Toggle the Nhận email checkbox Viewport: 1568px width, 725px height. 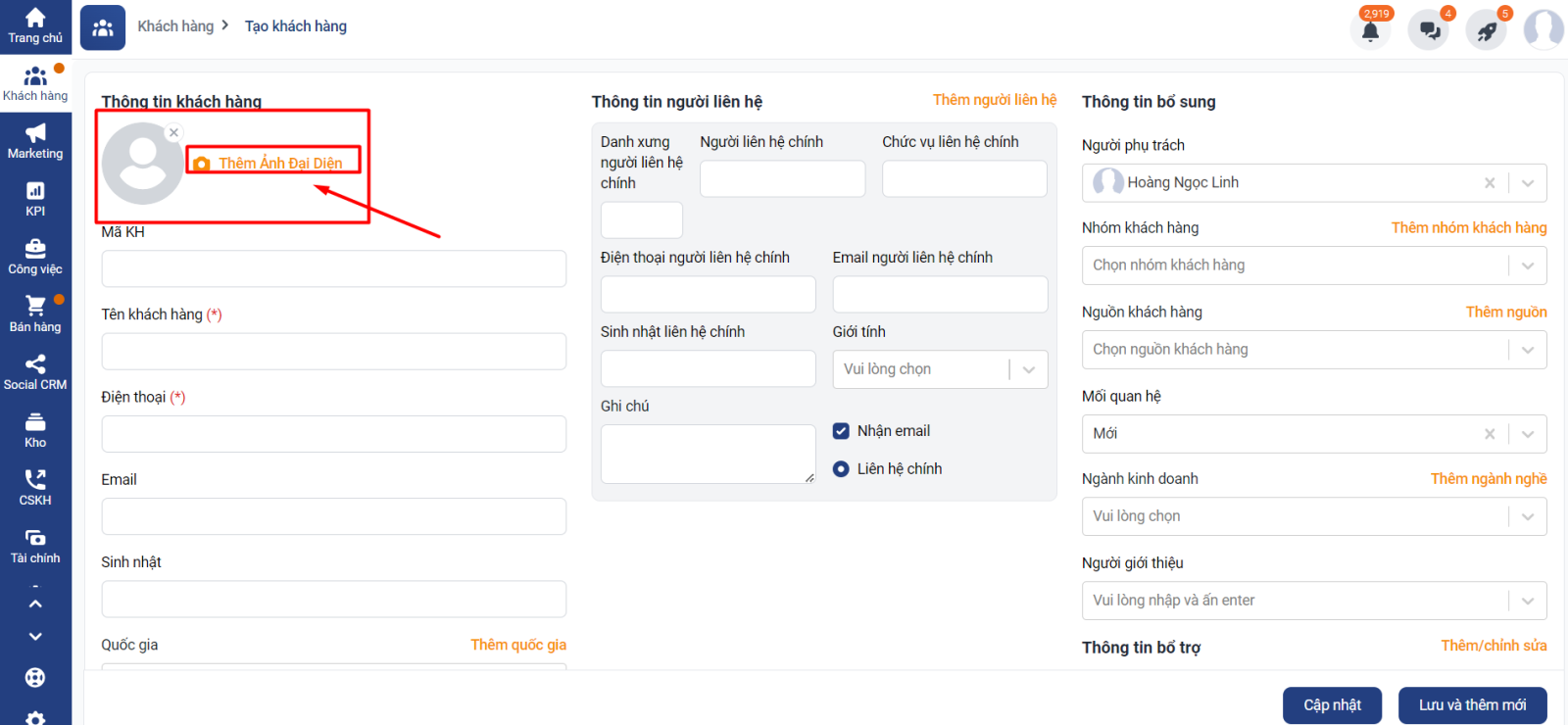(x=841, y=431)
